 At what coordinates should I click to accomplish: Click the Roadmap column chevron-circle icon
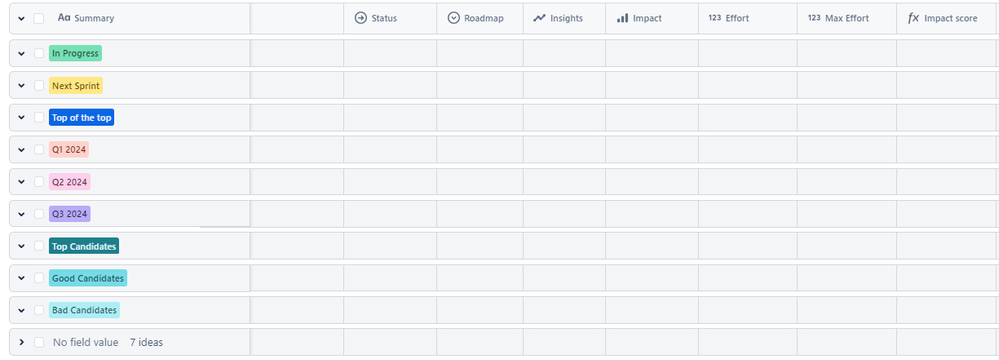pyautogui.click(x=454, y=18)
